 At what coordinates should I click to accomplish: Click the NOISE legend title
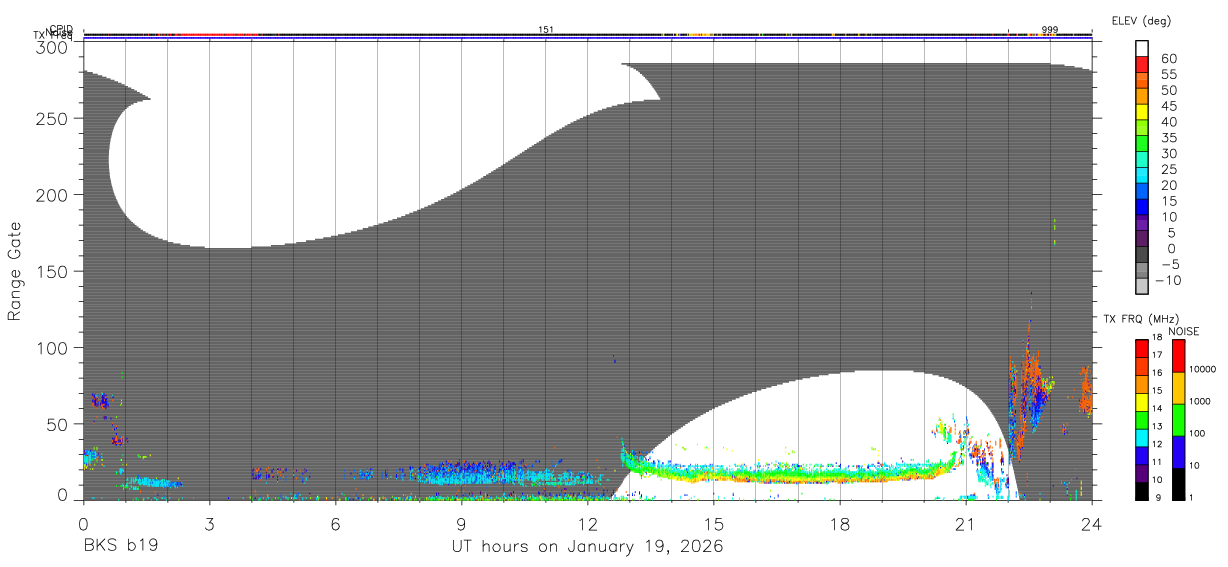[x=1183, y=331]
